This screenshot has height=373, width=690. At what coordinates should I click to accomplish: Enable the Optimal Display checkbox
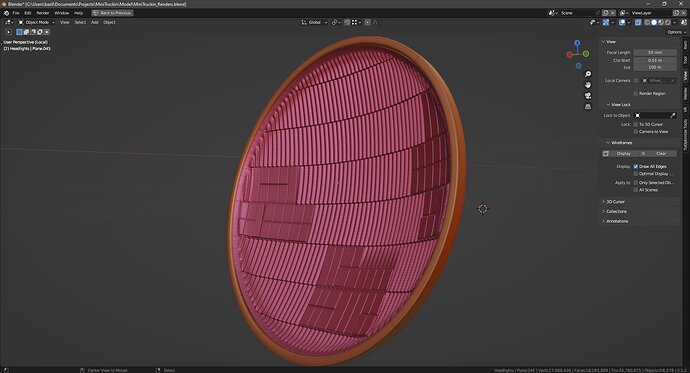(x=636, y=174)
